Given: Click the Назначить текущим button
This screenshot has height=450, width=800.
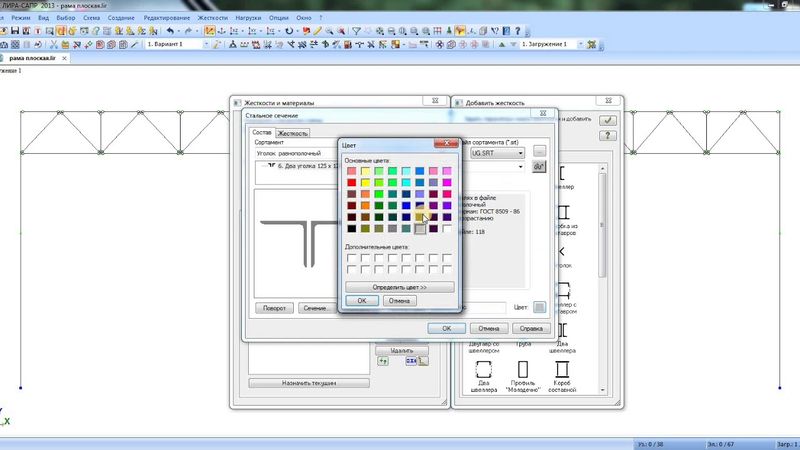Looking at the screenshot, I should pos(308,383).
